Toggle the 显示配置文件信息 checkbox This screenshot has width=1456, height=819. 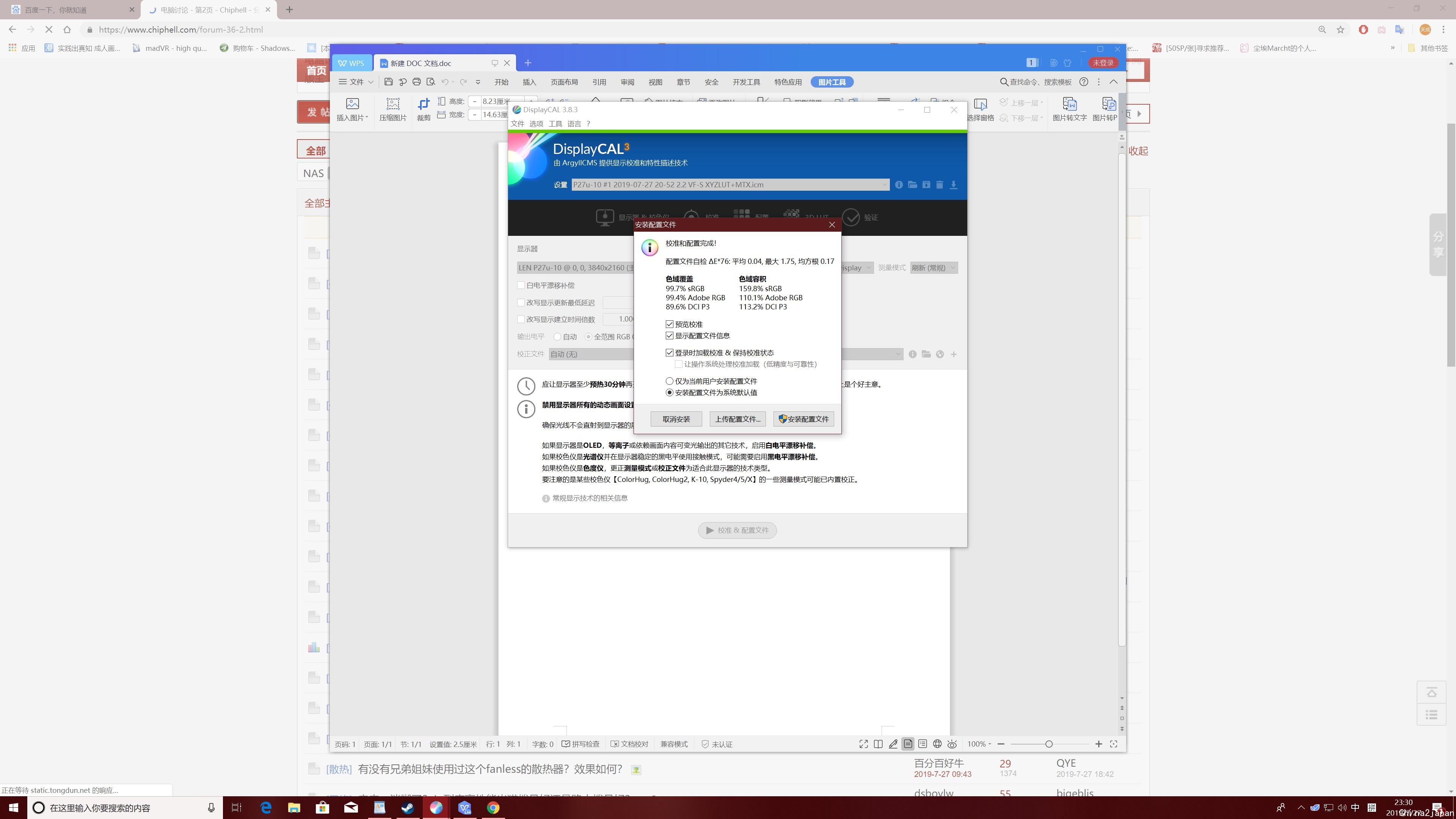tap(670, 336)
